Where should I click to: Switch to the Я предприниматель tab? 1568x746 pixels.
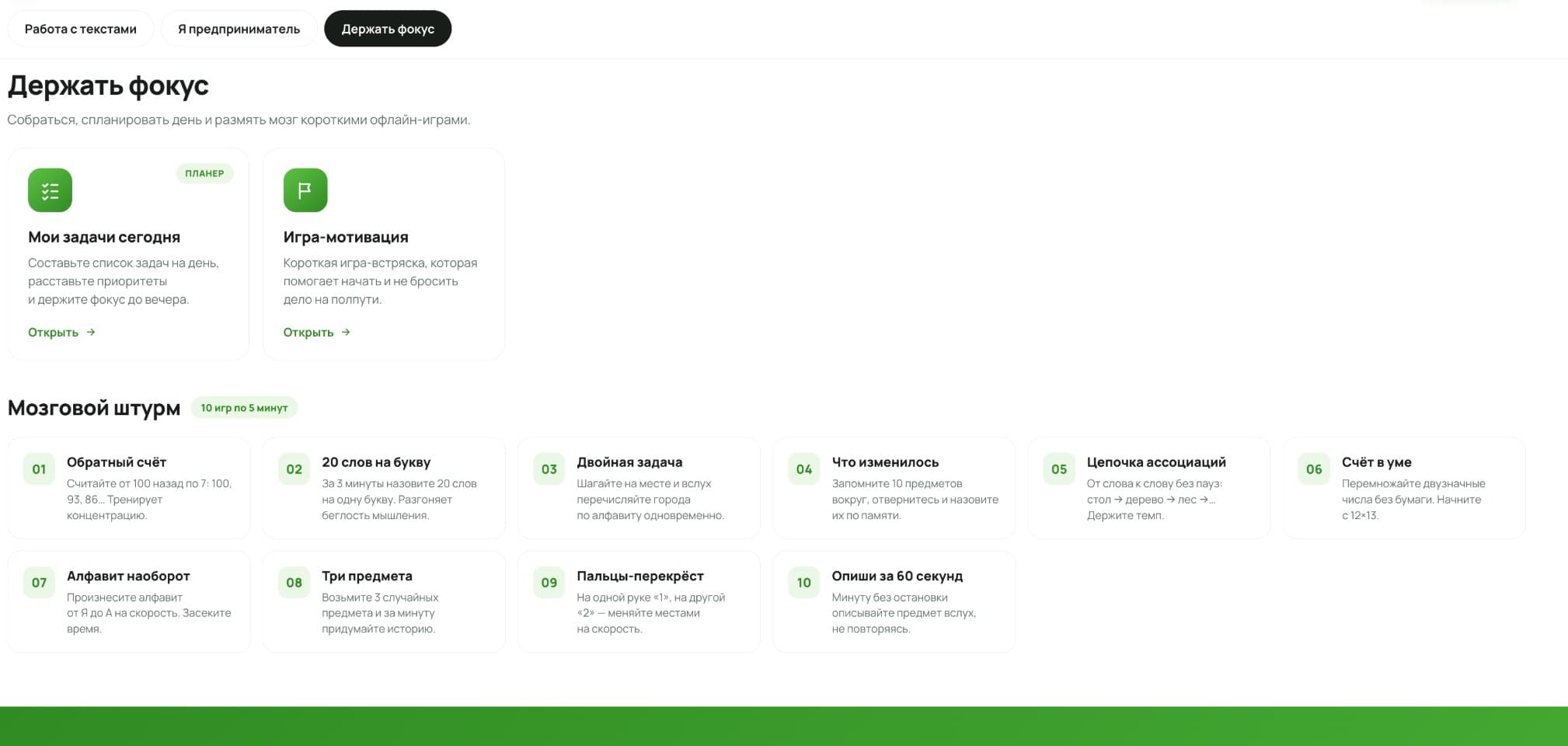pyautogui.click(x=239, y=29)
